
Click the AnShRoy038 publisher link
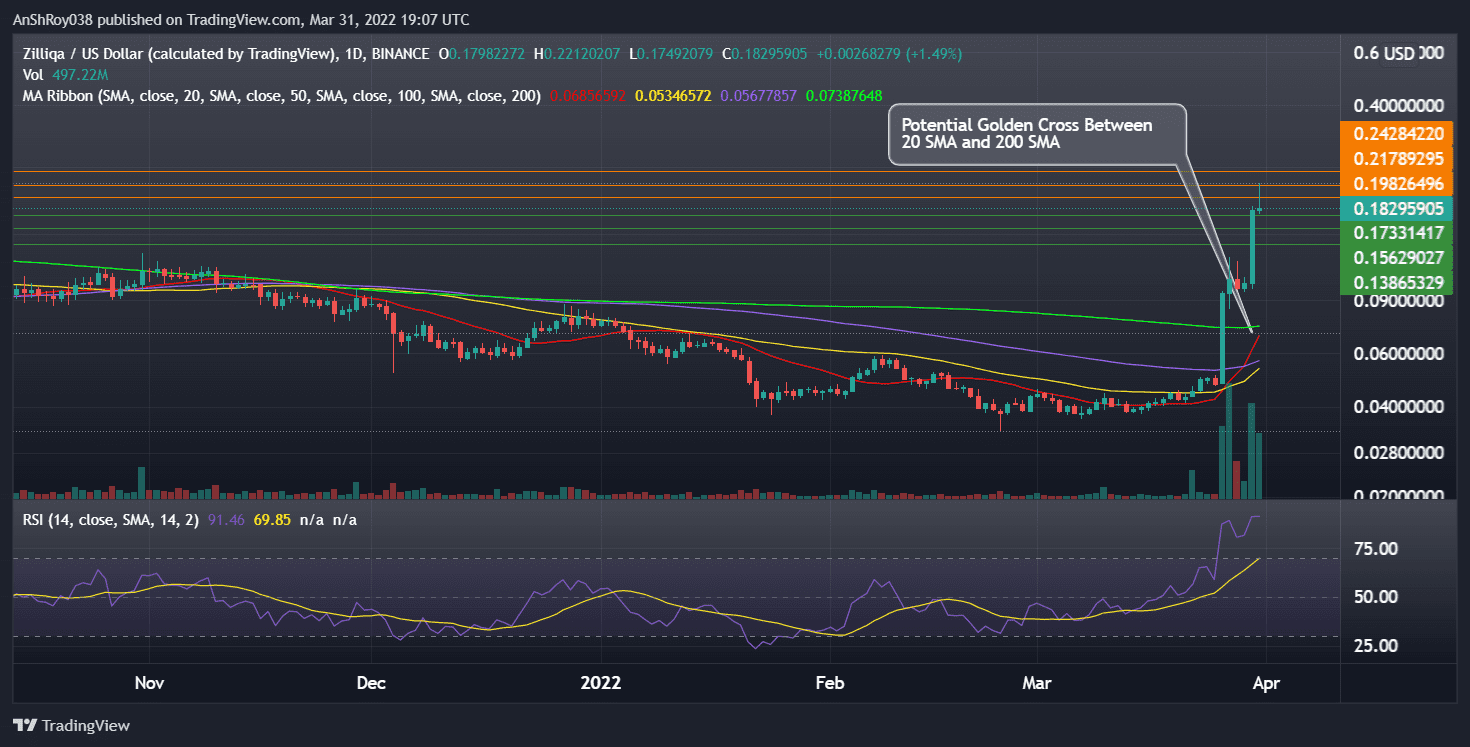point(53,19)
